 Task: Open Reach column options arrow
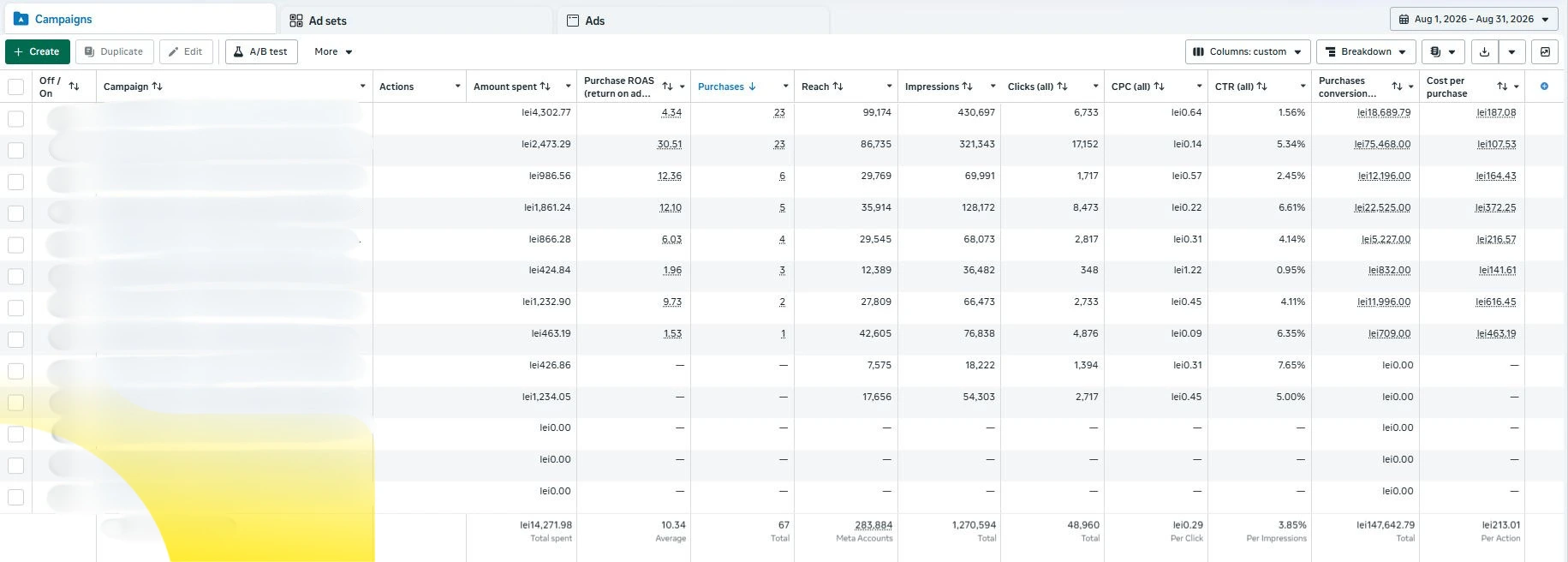[x=889, y=87]
